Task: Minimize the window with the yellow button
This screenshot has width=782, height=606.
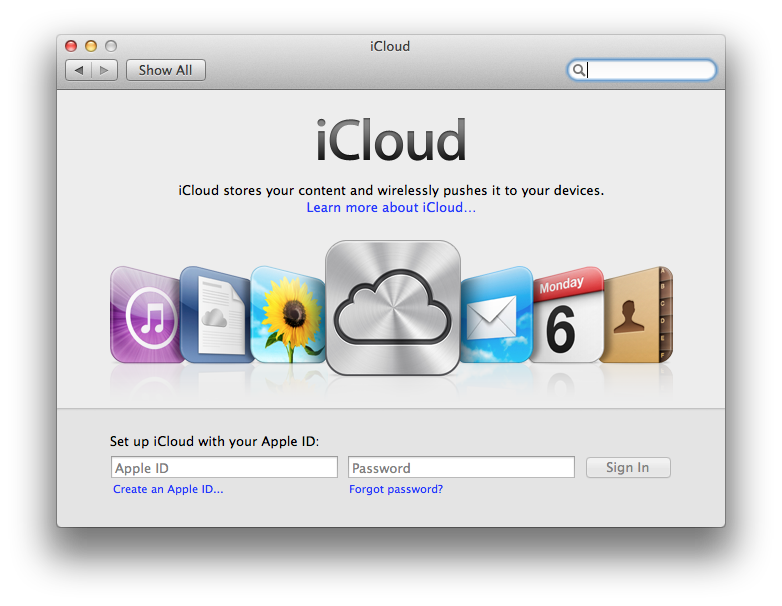Action: point(91,46)
